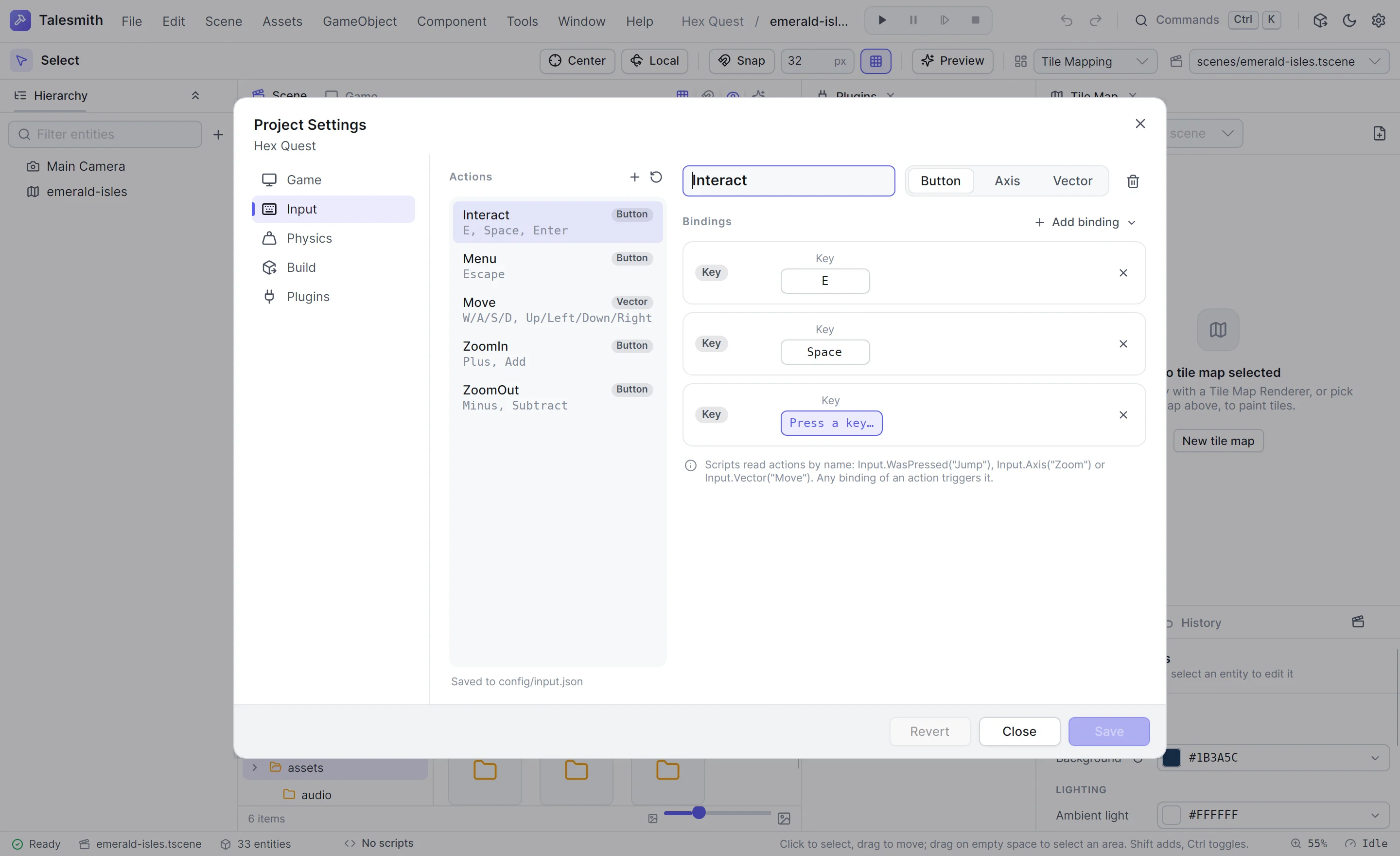Toggle the Snap button
1400x856 pixels.
[741, 61]
